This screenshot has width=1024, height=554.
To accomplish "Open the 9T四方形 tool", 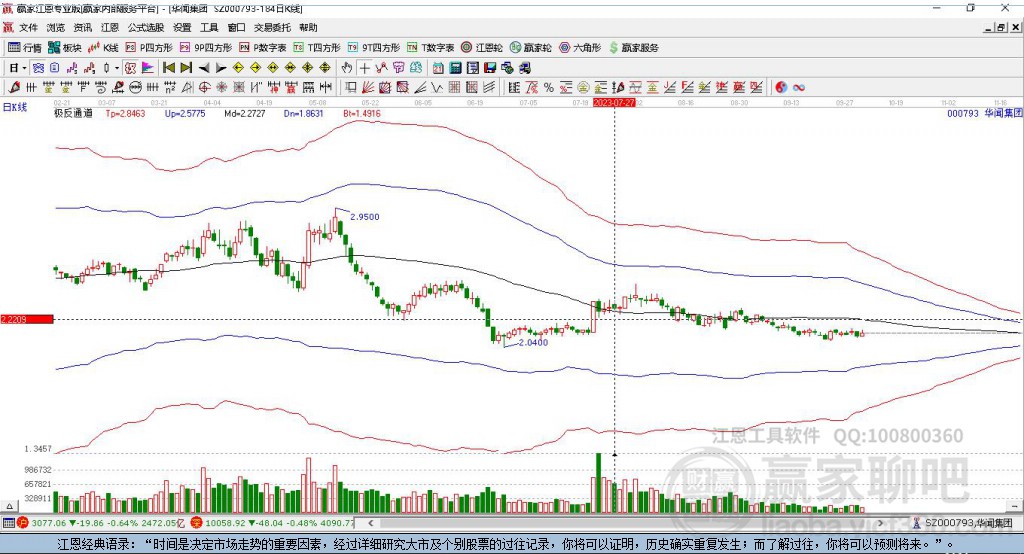I will (374, 48).
